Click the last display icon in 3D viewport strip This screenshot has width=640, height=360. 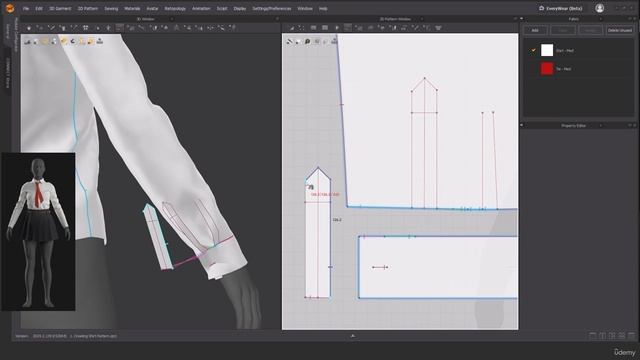(100, 41)
